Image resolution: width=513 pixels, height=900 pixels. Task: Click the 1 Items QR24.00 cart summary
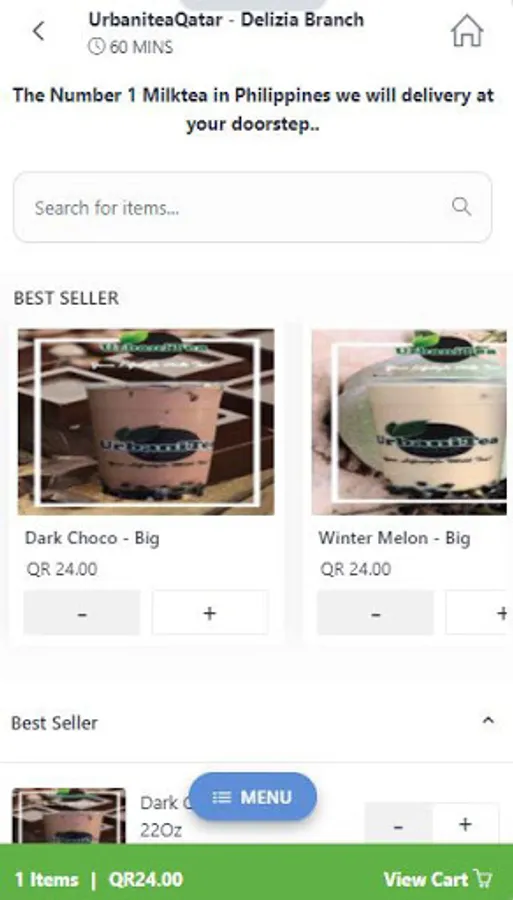pyautogui.click(x=99, y=879)
